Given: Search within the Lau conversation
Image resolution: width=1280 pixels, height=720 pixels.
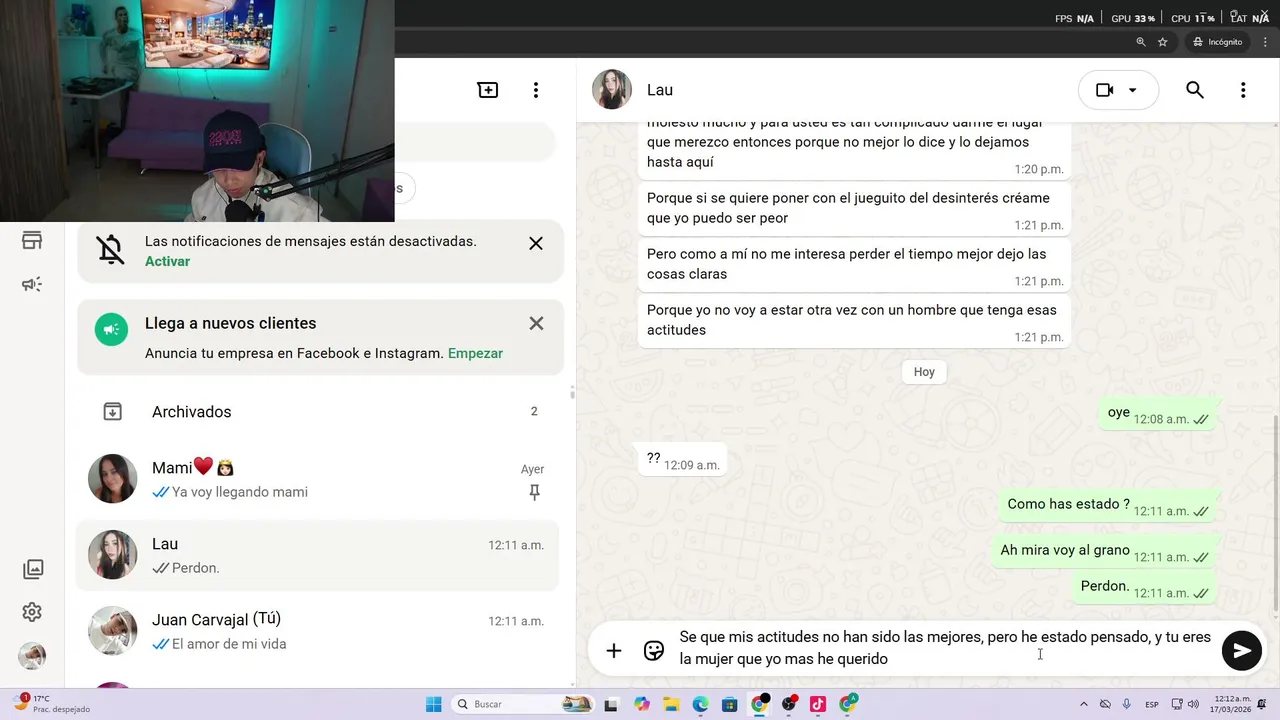Looking at the screenshot, I should (1195, 90).
